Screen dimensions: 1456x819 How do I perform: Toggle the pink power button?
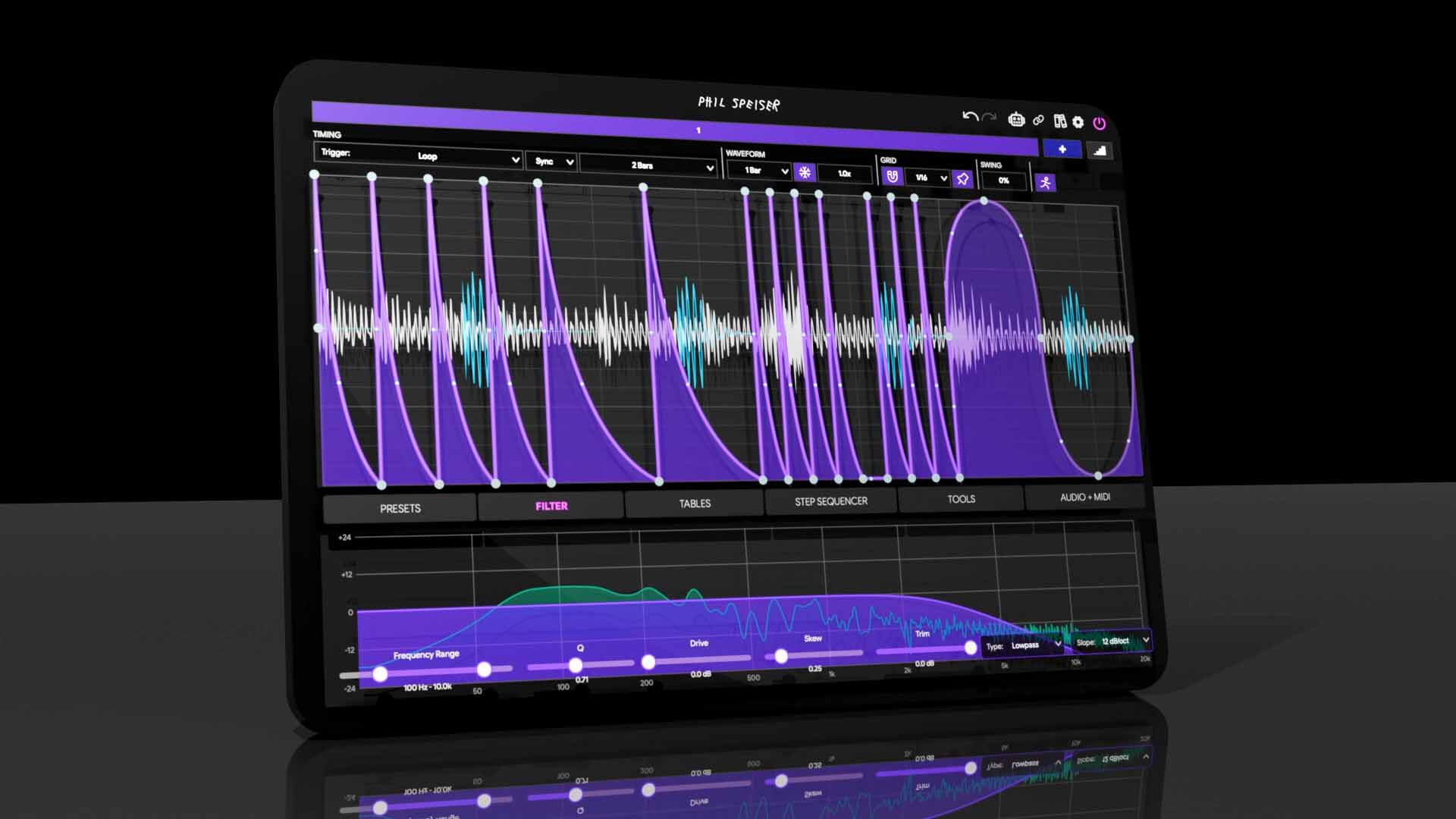click(1099, 123)
